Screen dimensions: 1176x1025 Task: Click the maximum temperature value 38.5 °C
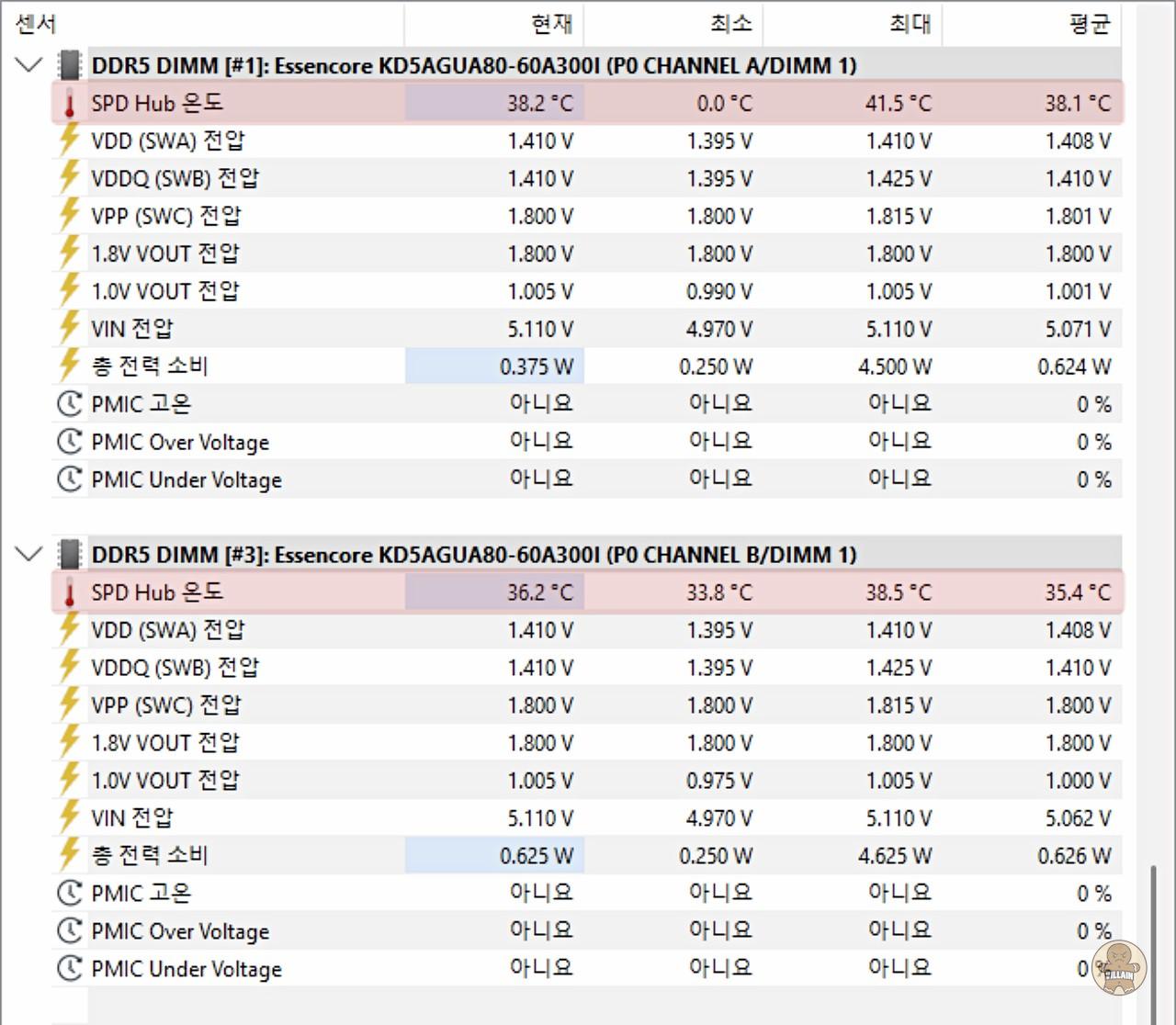[899, 592]
